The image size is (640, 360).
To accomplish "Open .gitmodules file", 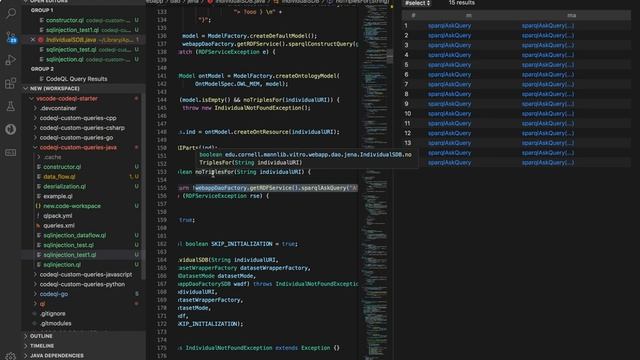I will [x=56, y=324].
